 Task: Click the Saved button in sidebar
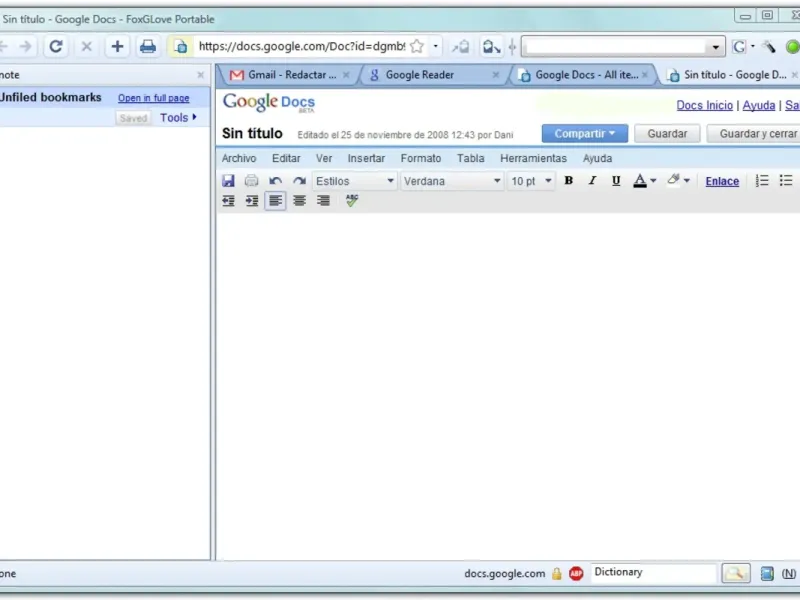coord(133,118)
